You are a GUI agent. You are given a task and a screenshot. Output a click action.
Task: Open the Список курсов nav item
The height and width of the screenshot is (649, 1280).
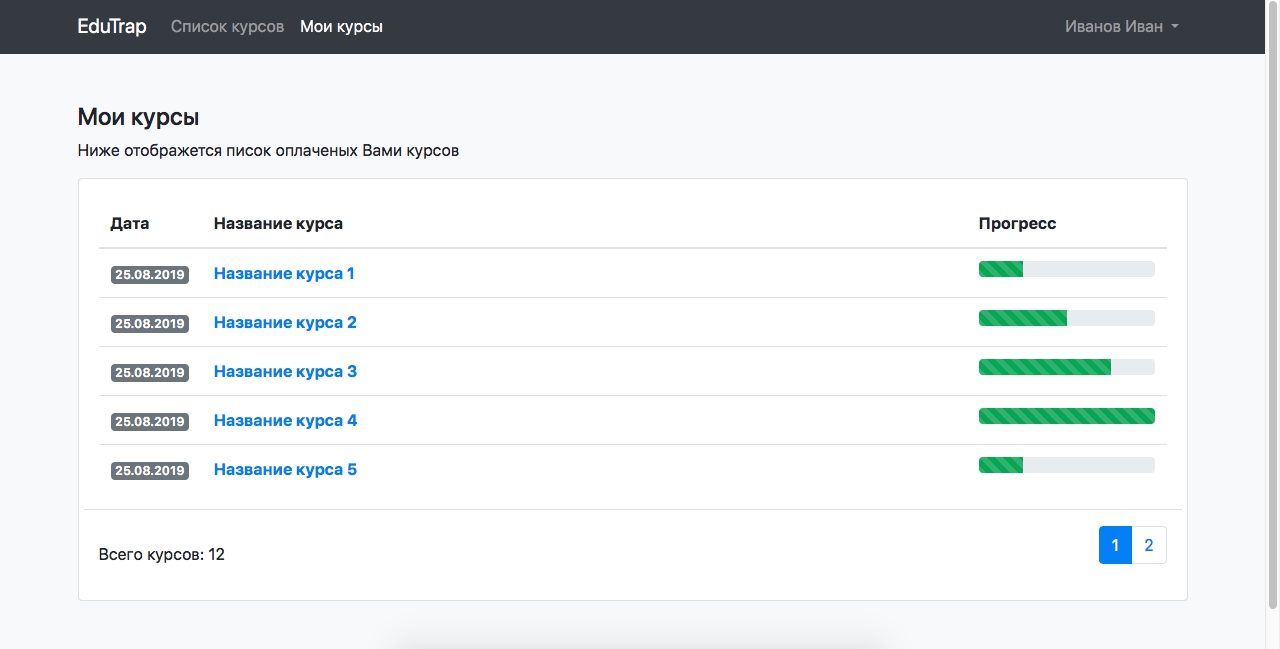pos(227,27)
